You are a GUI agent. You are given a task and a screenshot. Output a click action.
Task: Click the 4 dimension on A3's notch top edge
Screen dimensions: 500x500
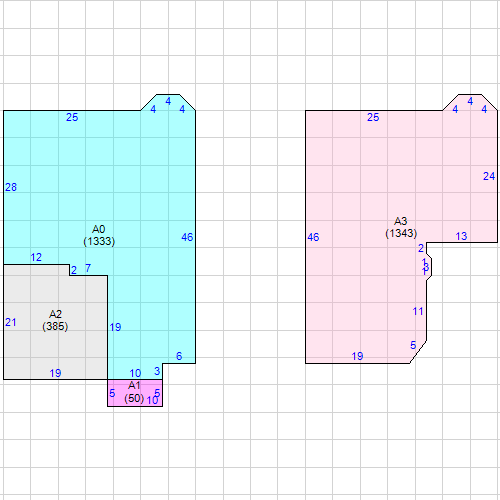pyautogui.click(x=470, y=101)
